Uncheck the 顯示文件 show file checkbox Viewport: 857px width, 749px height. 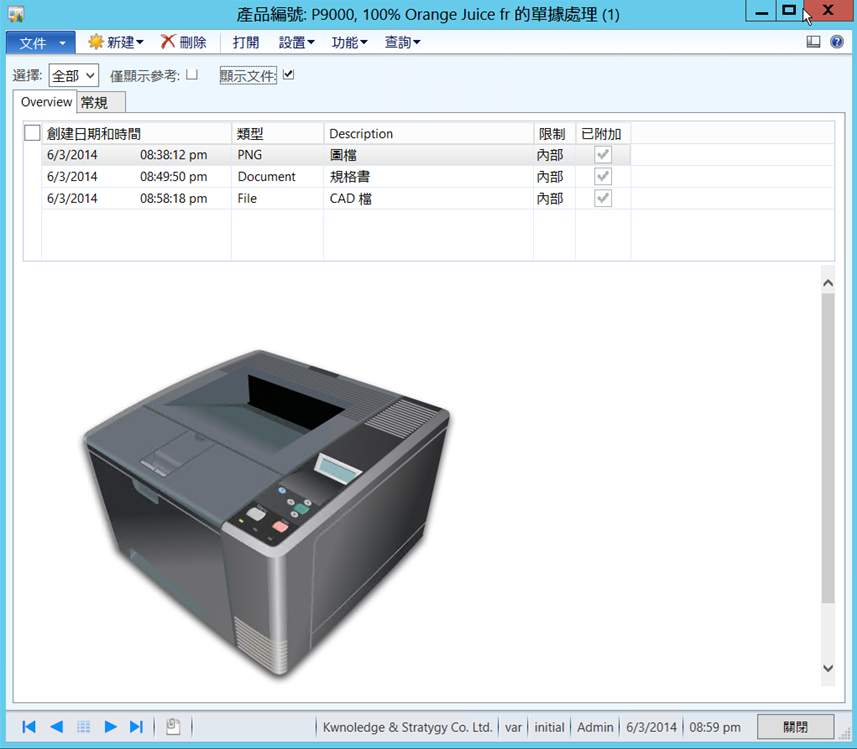coord(289,74)
